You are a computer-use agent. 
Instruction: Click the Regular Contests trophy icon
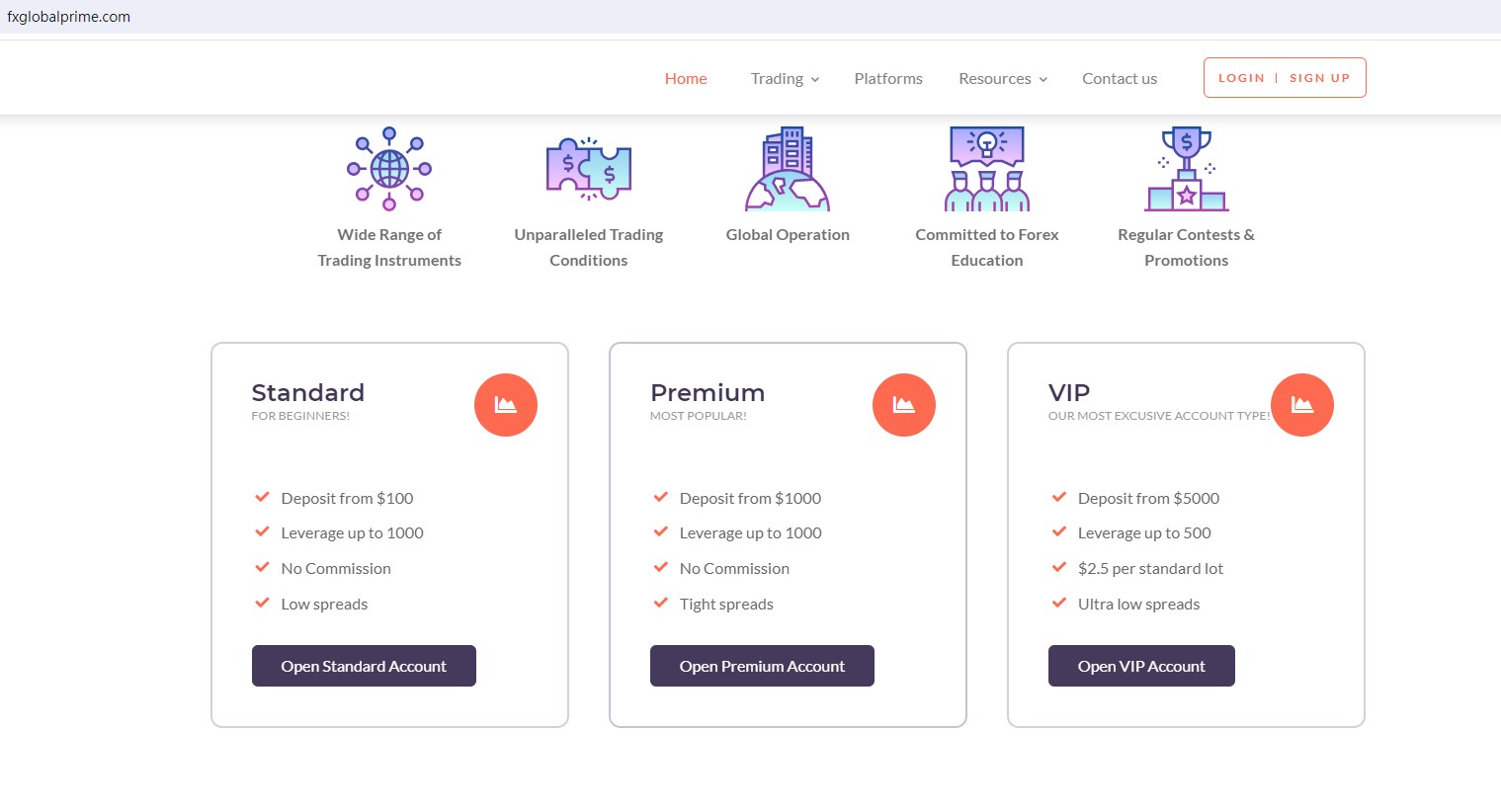click(1186, 169)
